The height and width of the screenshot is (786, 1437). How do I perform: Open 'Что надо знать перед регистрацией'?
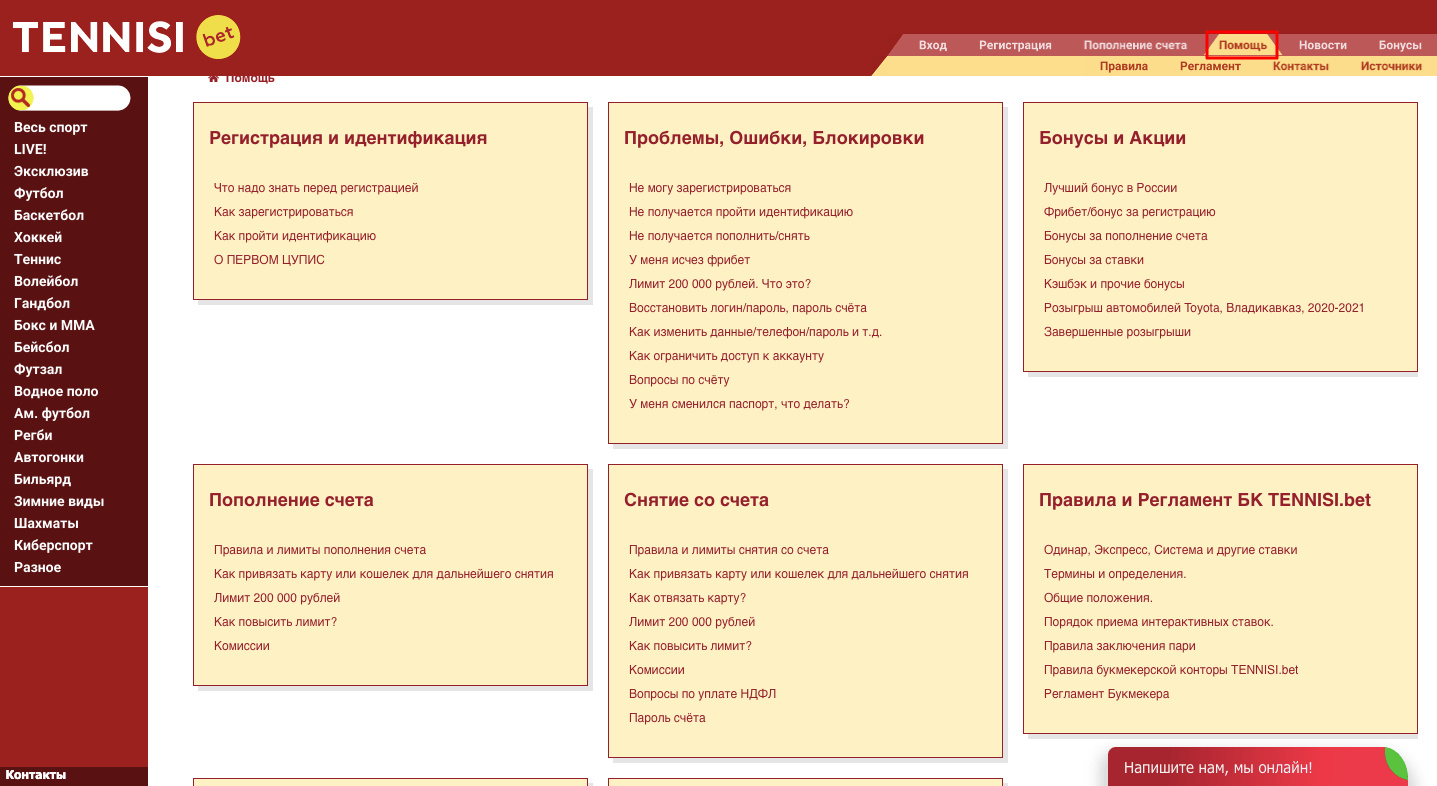click(x=316, y=187)
